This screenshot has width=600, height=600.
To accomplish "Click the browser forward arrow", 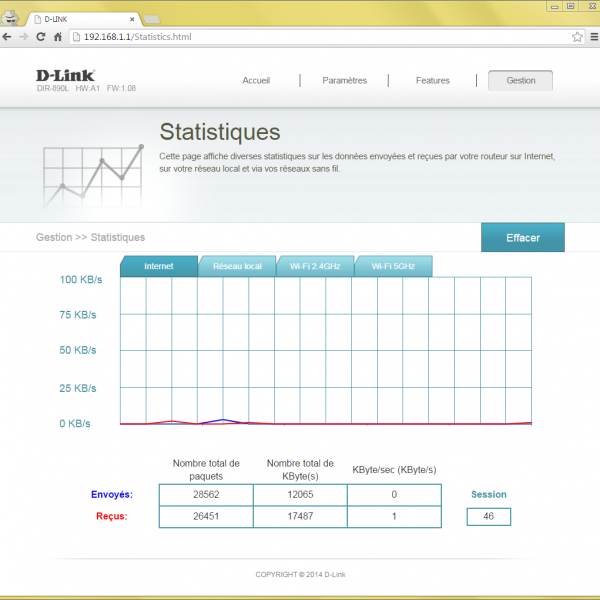I will (x=24, y=37).
